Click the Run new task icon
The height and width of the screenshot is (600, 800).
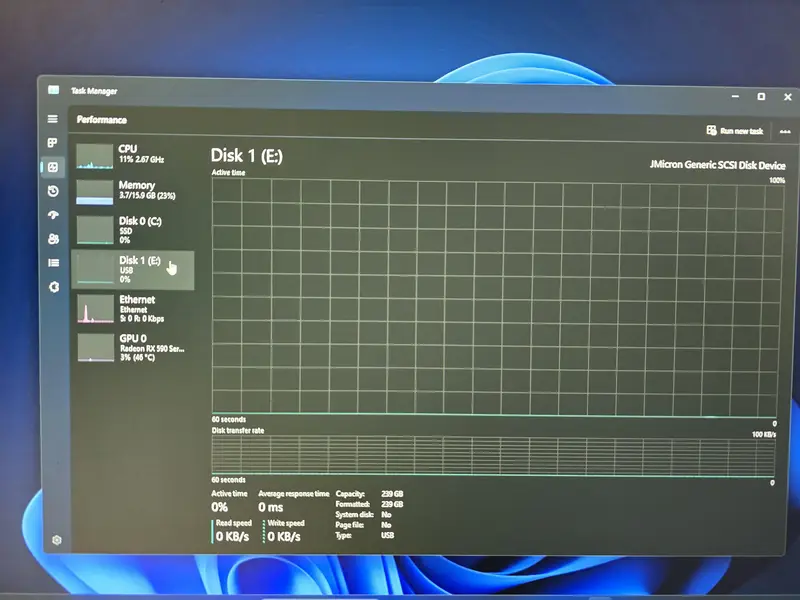(711, 130)
